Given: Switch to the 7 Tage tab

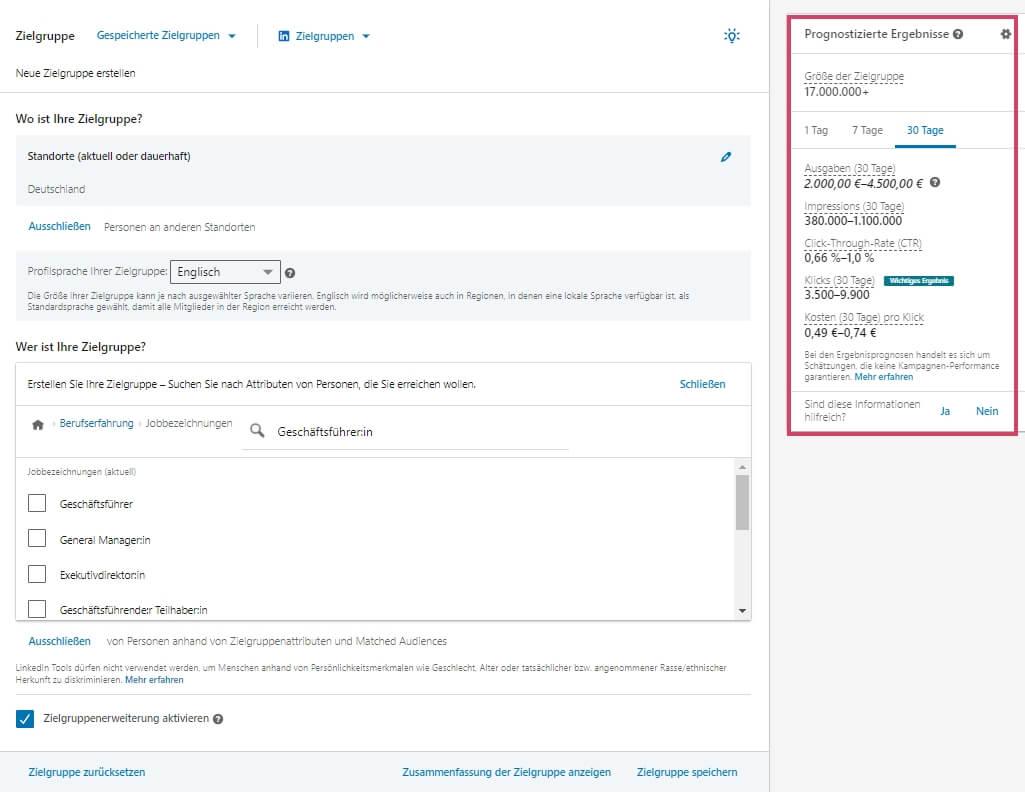Looking at the screenshot, I should point(867,130).
